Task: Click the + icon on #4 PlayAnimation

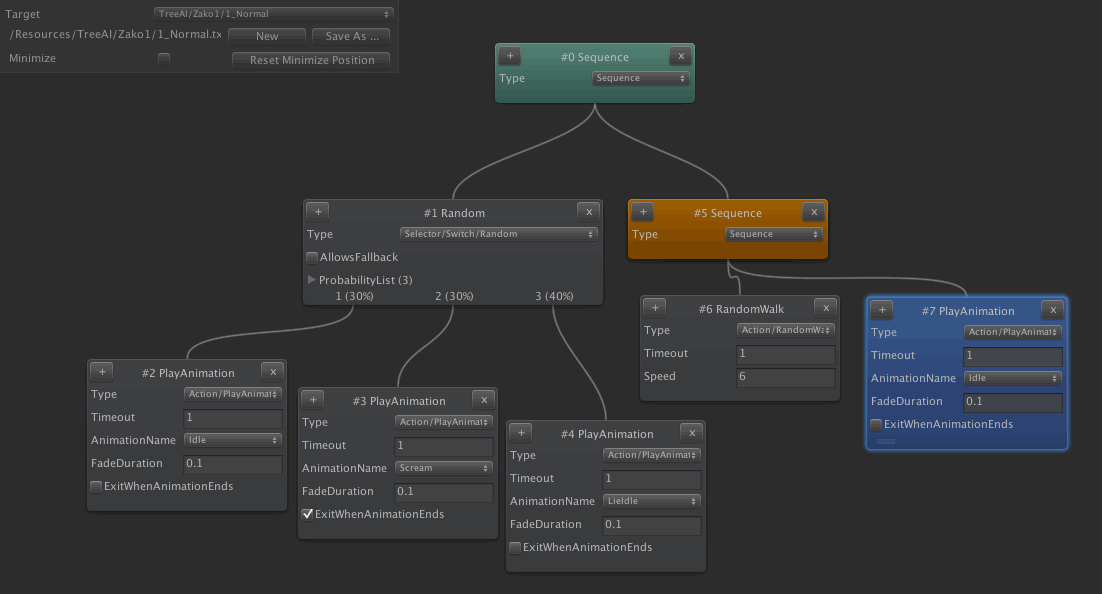Action: (x=520, y=433)
